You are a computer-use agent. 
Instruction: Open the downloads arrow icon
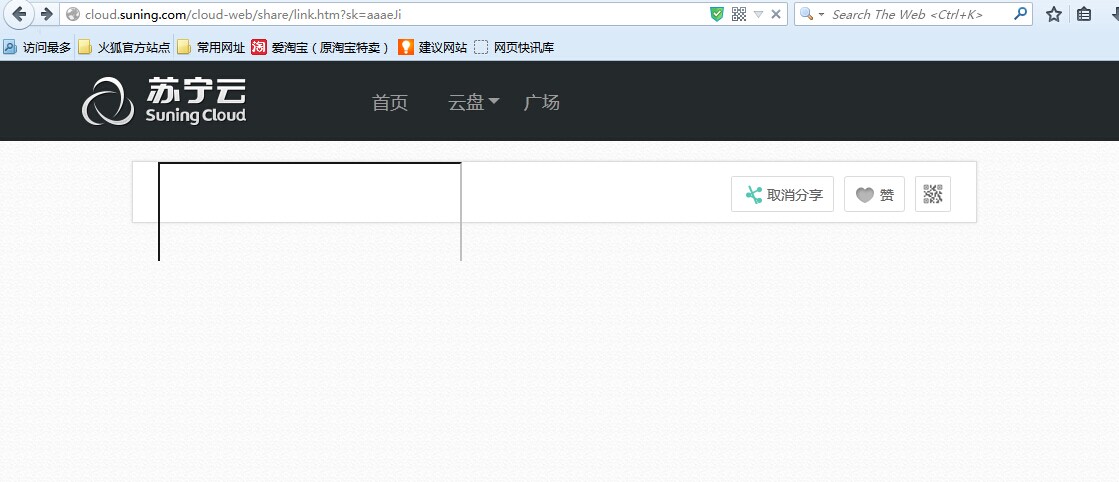click(x=1113, y=14)
